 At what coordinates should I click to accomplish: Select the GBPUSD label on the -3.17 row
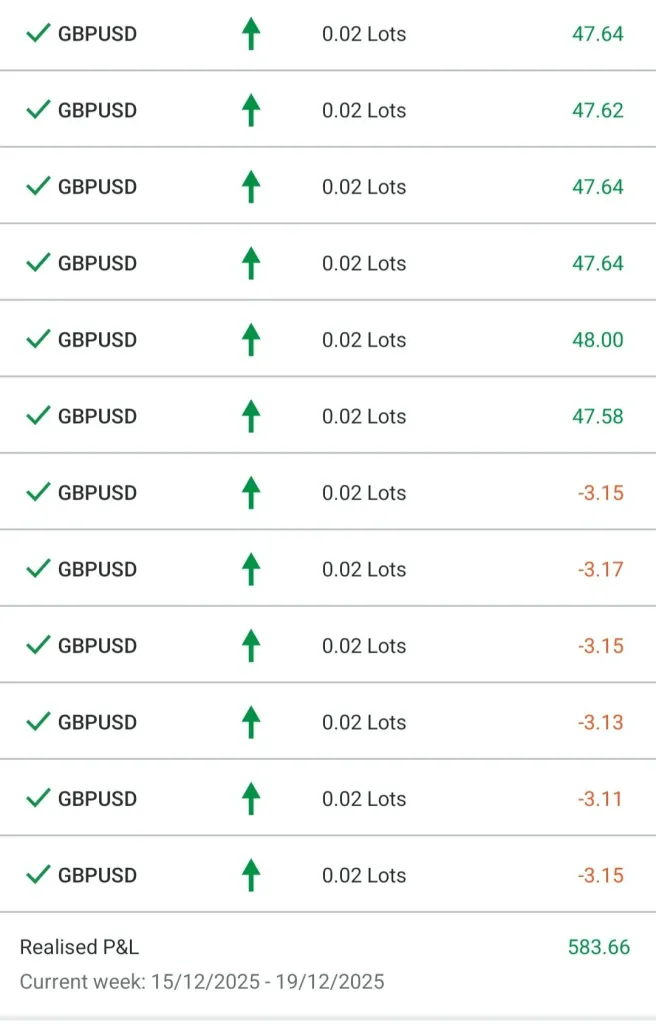pos(97,569)
